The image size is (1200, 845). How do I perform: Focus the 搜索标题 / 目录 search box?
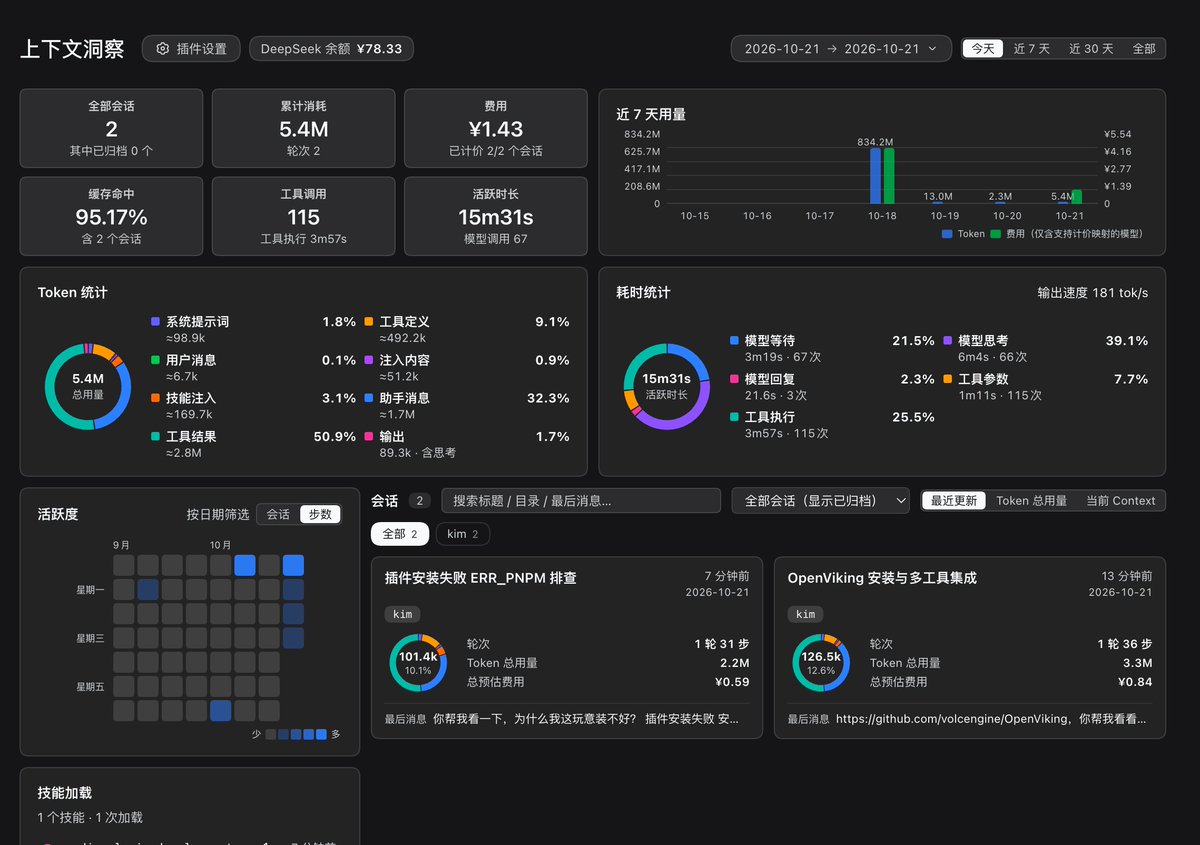tap(580, 501)
